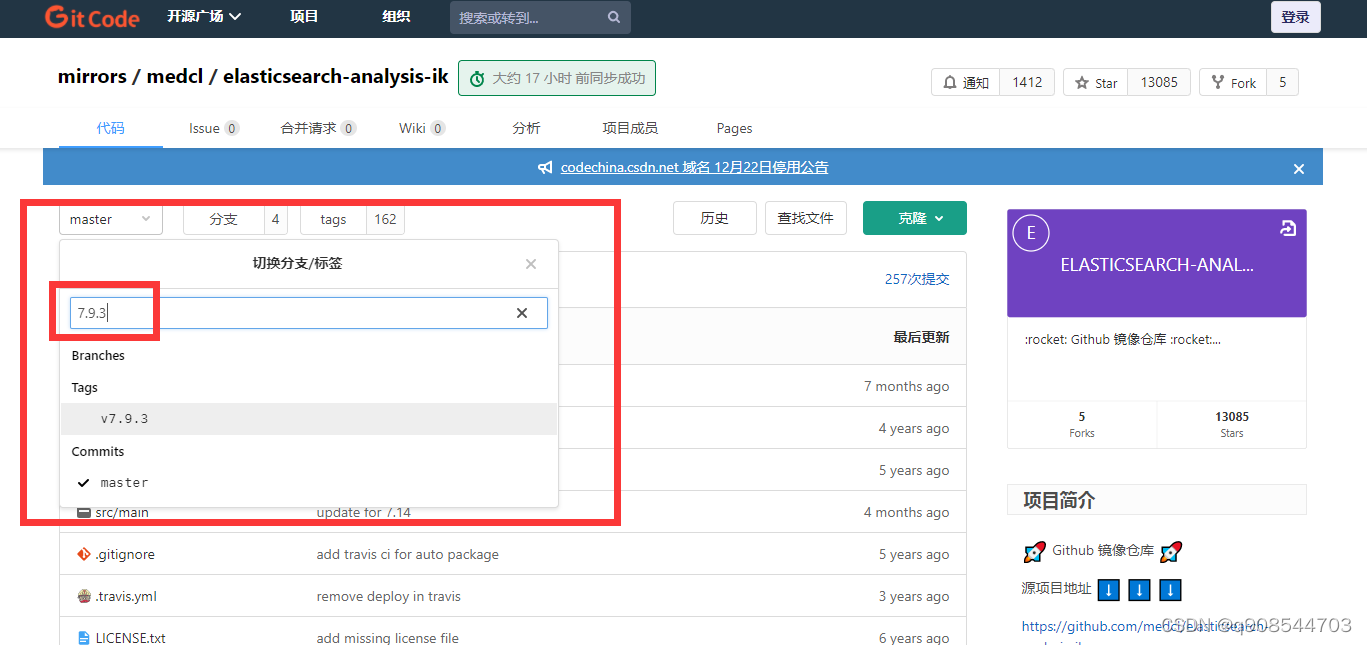Click the GitCode logo
This screenshot has height=645, width=1367.
(x=91, y=17)
